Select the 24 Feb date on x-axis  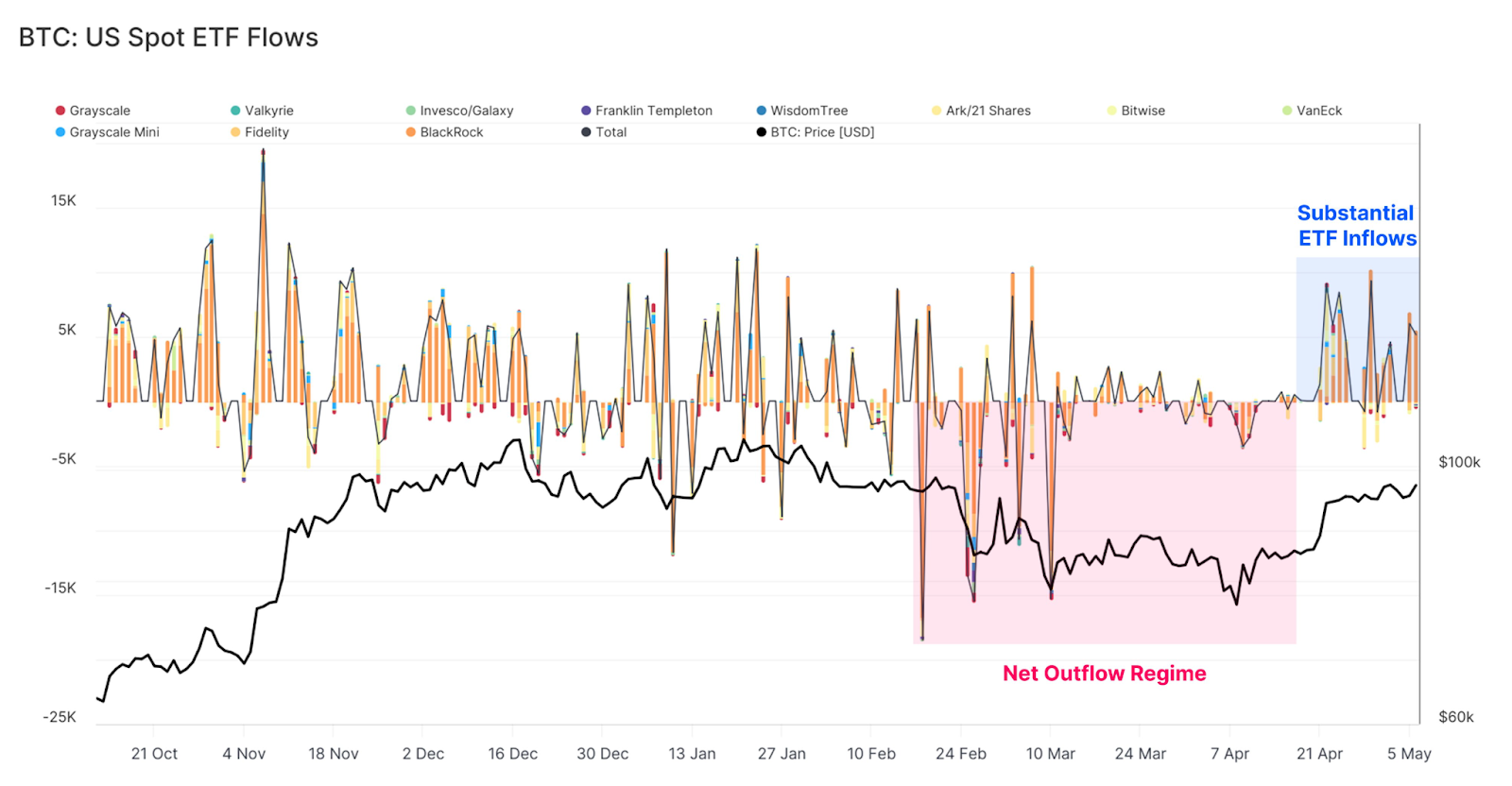point(961,754)
